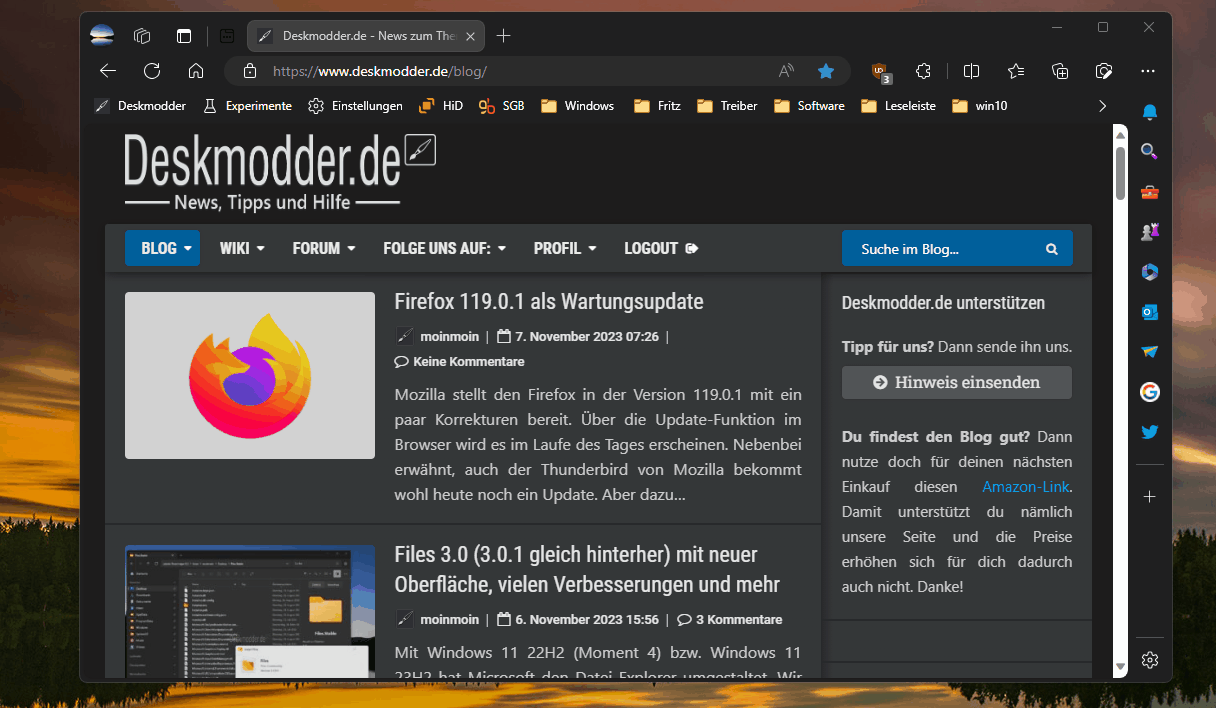Expand the Treiber favorites folder
The image size is (1216, 708).
click(727, 105)
